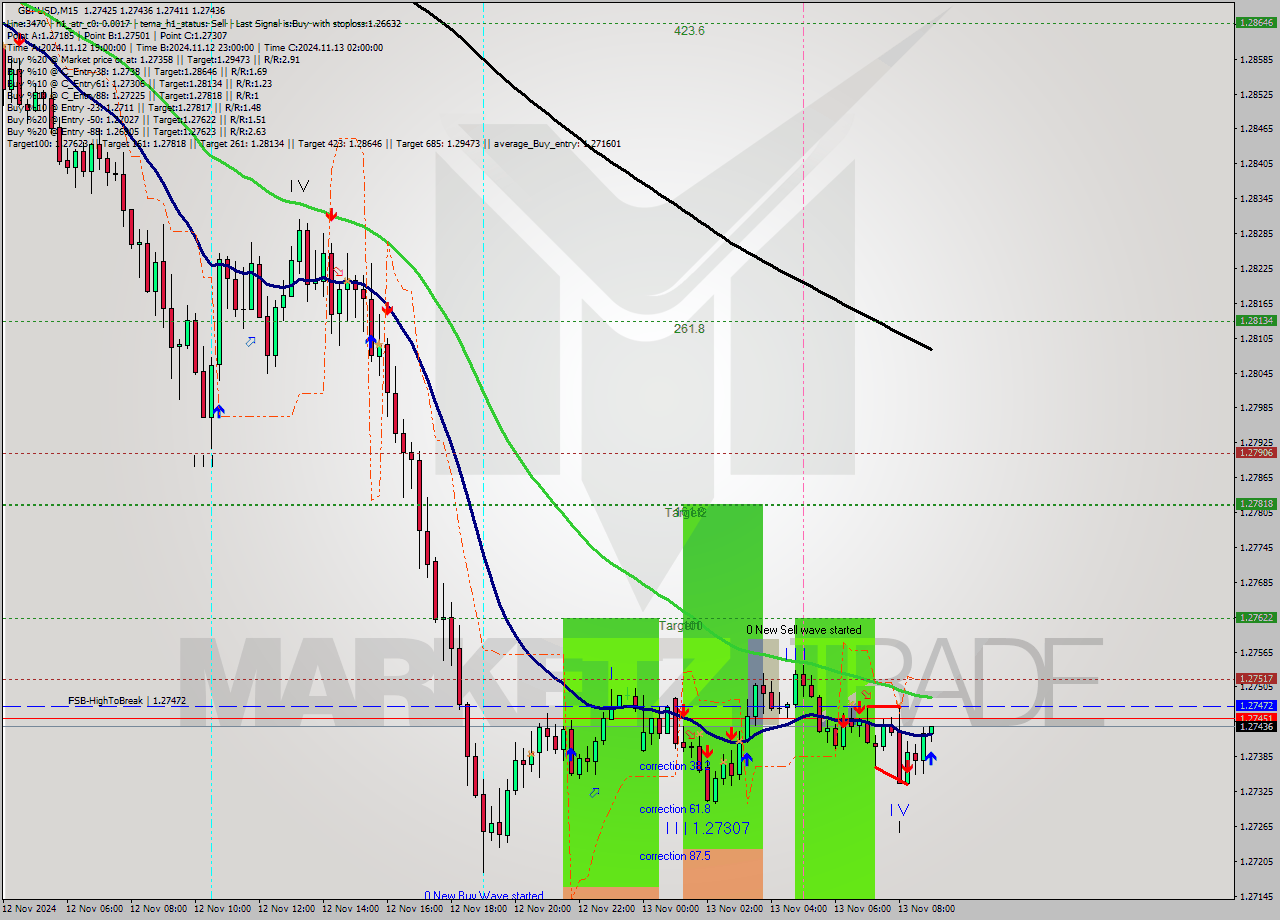Click the 'I V' wave label above the early candles
Viewport: 1280px width, 920px height.
coord(299,186)
